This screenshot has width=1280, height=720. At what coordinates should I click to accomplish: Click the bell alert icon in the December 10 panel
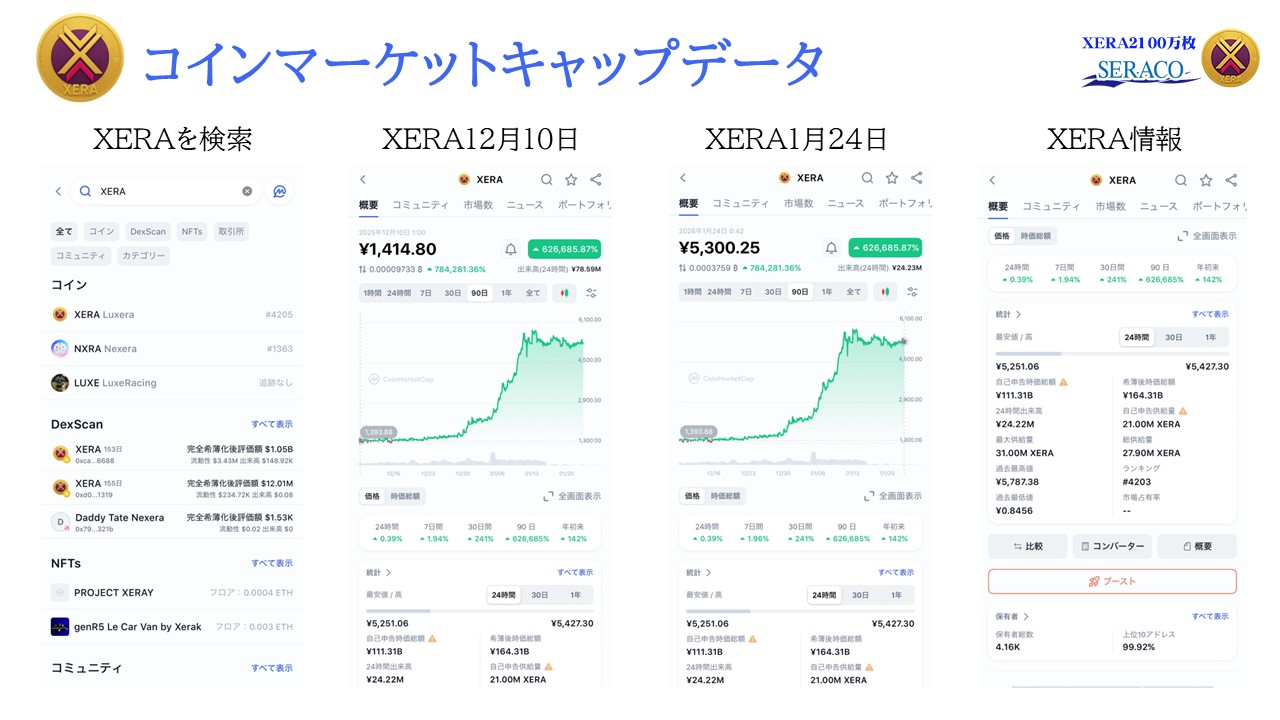[x=510, y=249]
